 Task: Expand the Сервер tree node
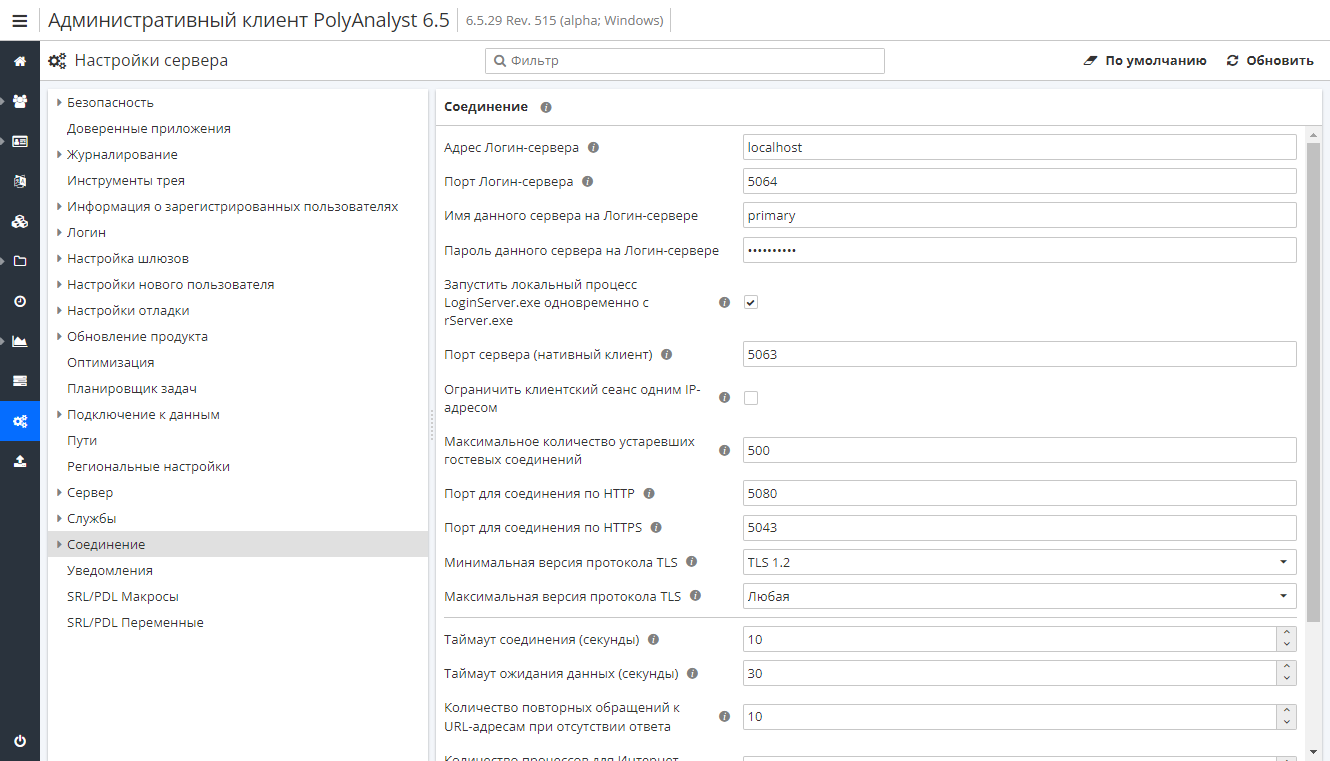point(59,492)
